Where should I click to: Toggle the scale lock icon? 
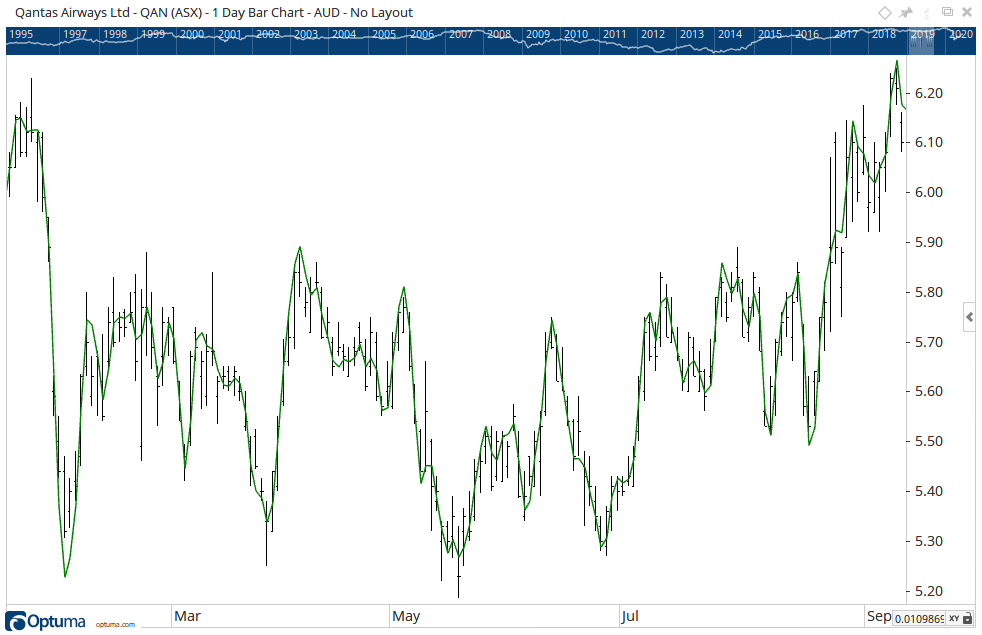(968, 619)
